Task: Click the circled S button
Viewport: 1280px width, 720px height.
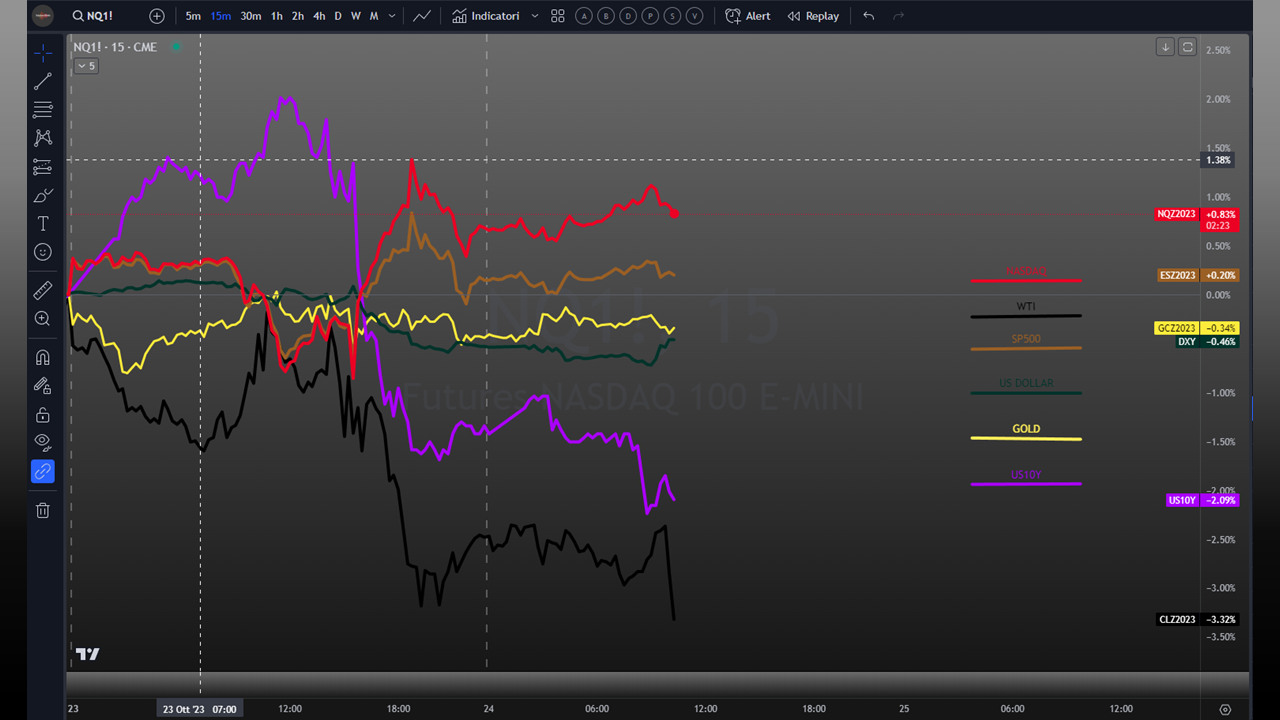Action: point(672,16)
